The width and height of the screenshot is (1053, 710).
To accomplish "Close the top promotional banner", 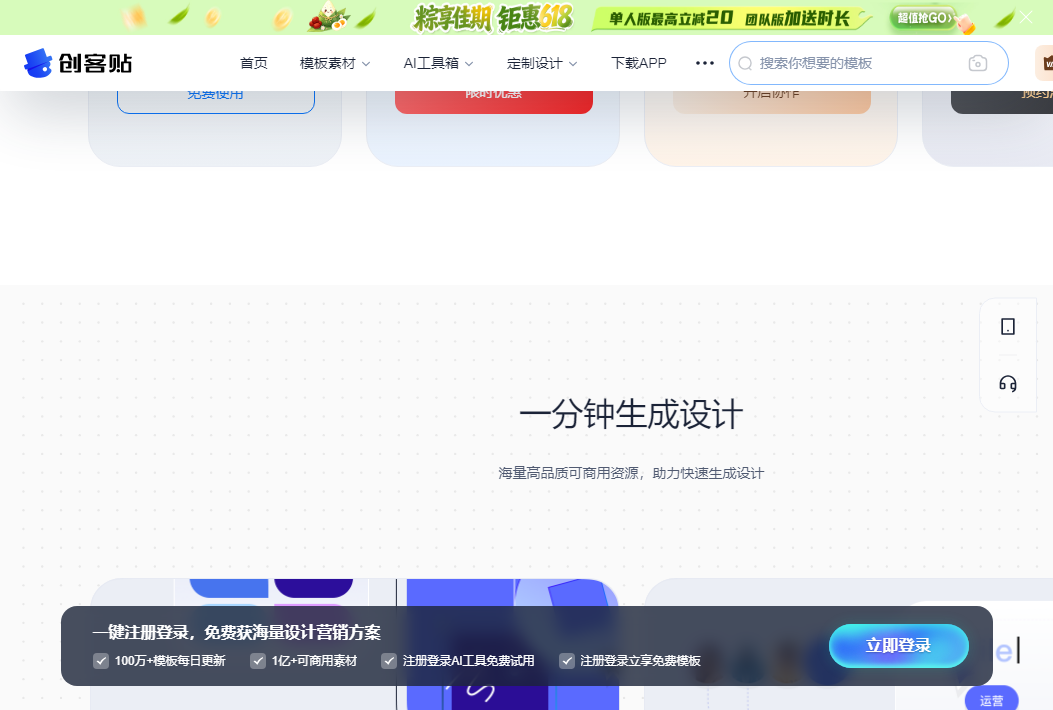I will (x=1025, y=17).
